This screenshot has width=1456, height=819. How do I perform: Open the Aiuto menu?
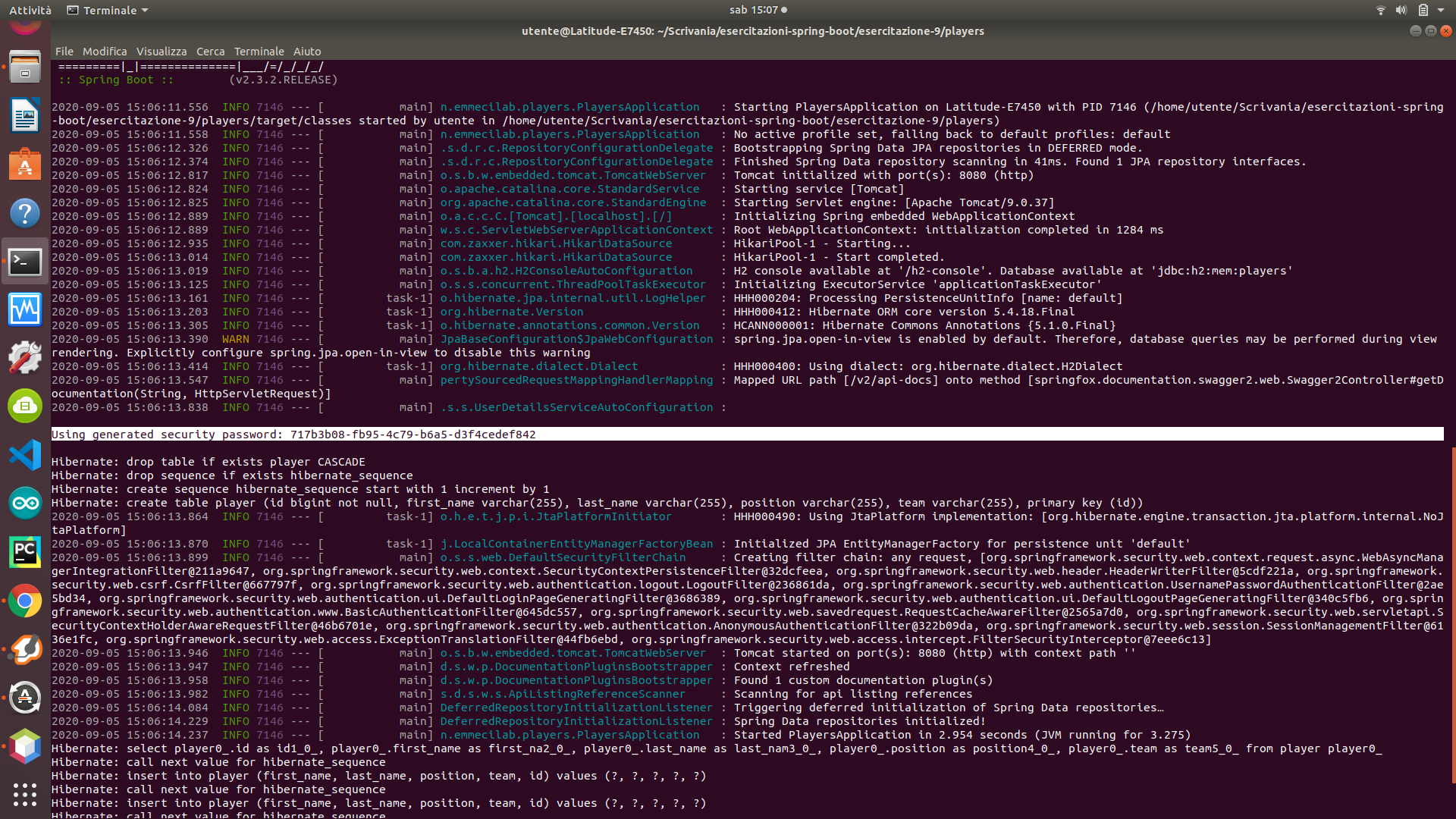coord(307,52)
